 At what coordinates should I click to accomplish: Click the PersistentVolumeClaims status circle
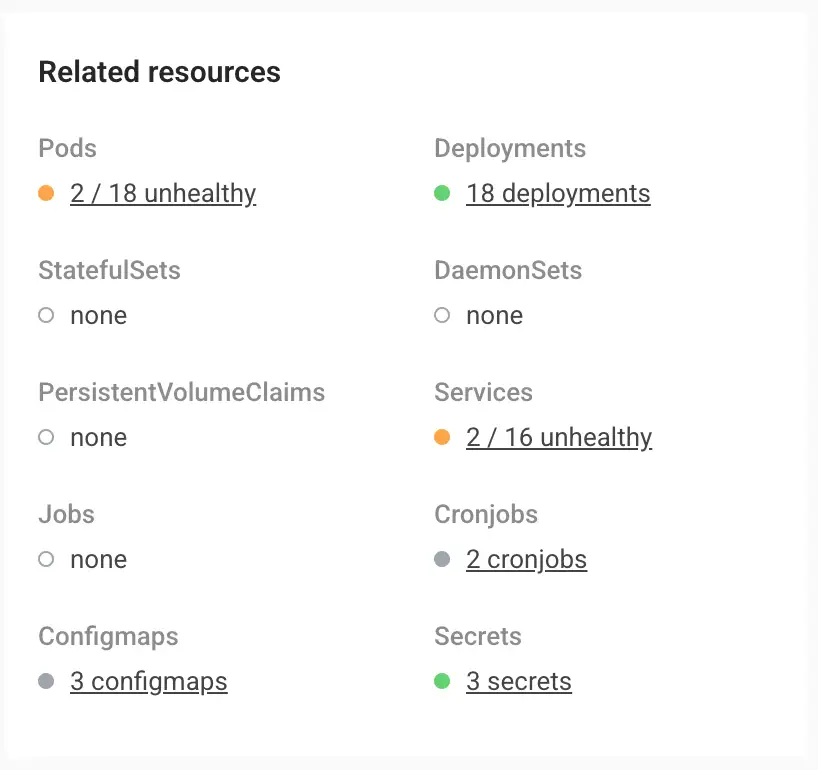(46, 437)
